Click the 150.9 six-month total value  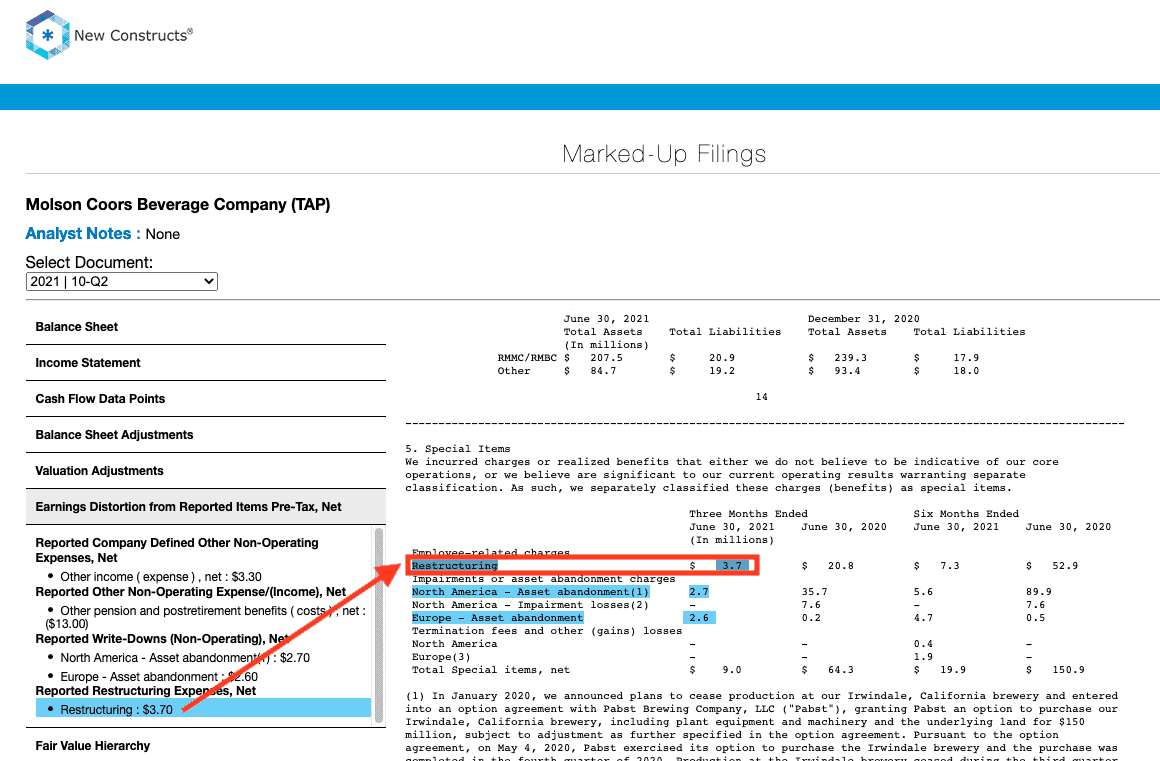[1068, 670]
